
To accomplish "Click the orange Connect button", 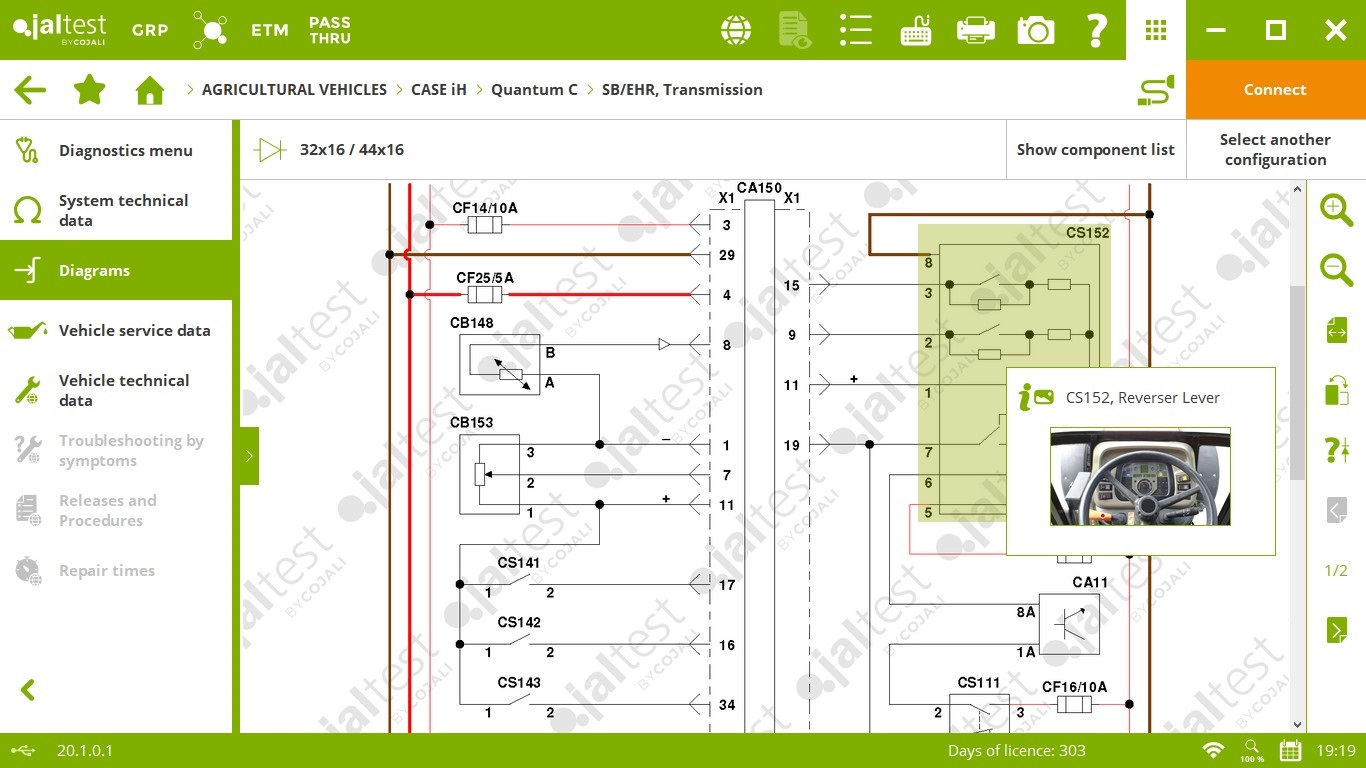I will point(1275,90).
